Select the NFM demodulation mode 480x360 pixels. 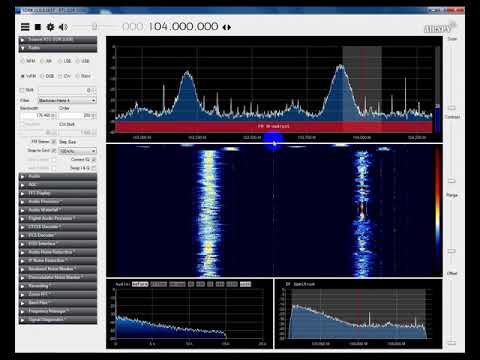click(28, 61)
